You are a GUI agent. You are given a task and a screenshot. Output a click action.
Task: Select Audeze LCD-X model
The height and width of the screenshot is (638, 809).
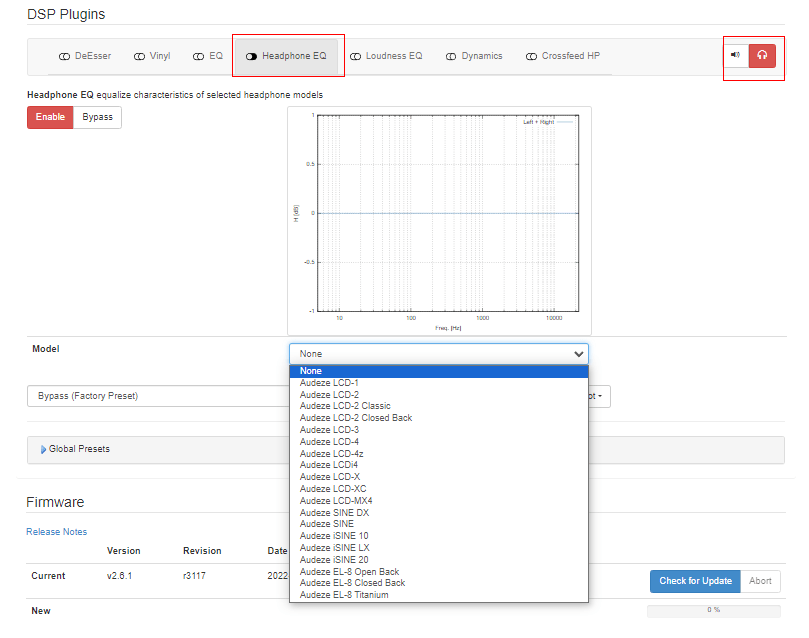(439, 477)
